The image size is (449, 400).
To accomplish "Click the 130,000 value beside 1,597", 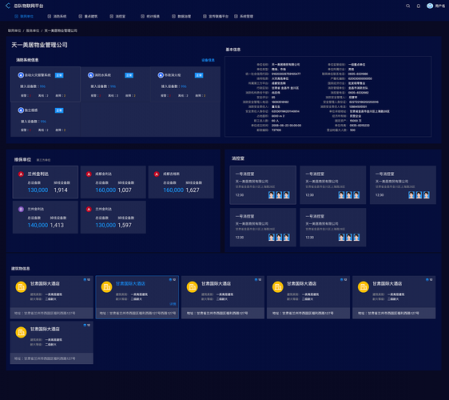I will [x=106, y=225].
